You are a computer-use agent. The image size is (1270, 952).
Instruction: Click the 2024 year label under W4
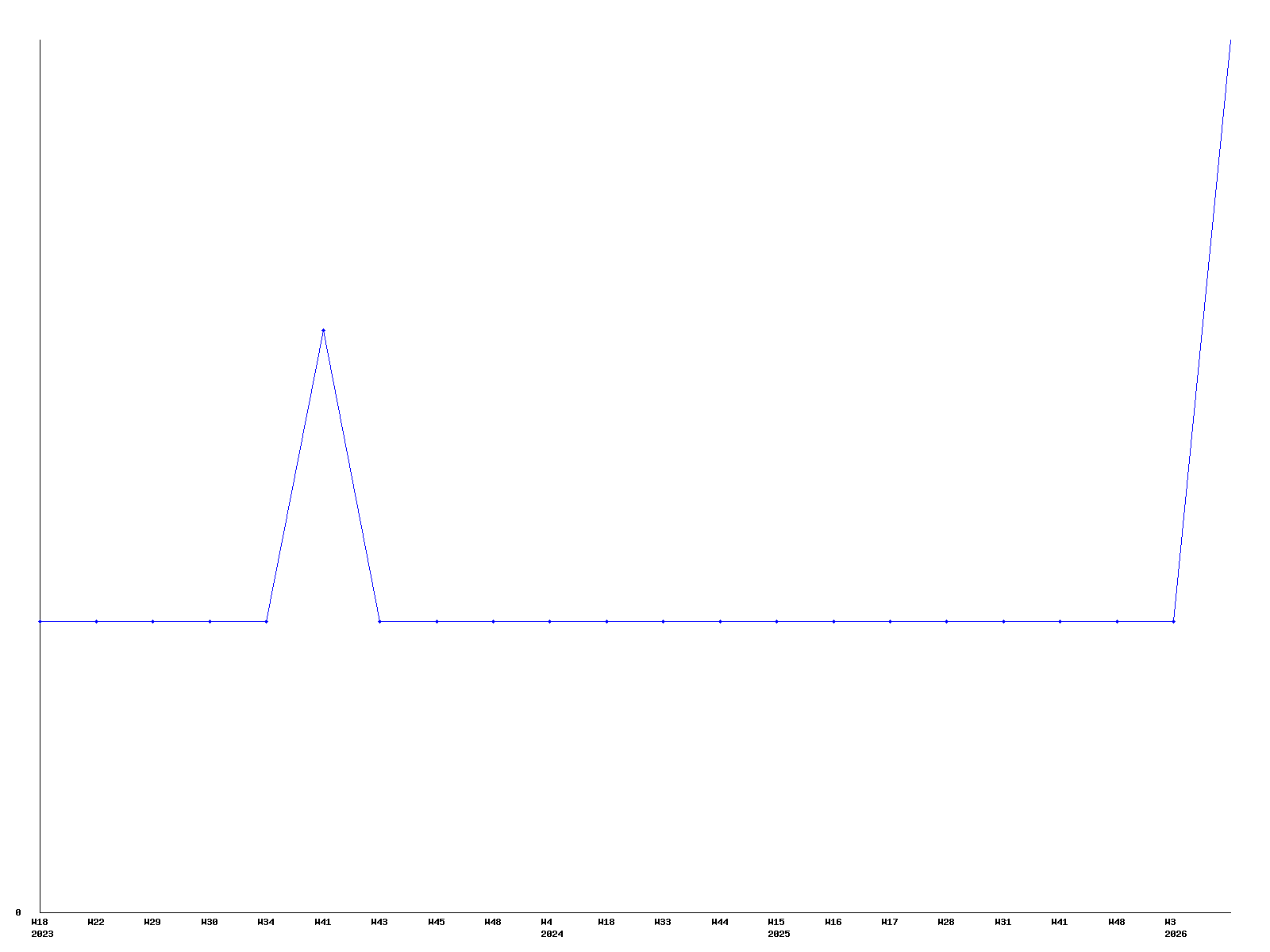coord(552,934)
